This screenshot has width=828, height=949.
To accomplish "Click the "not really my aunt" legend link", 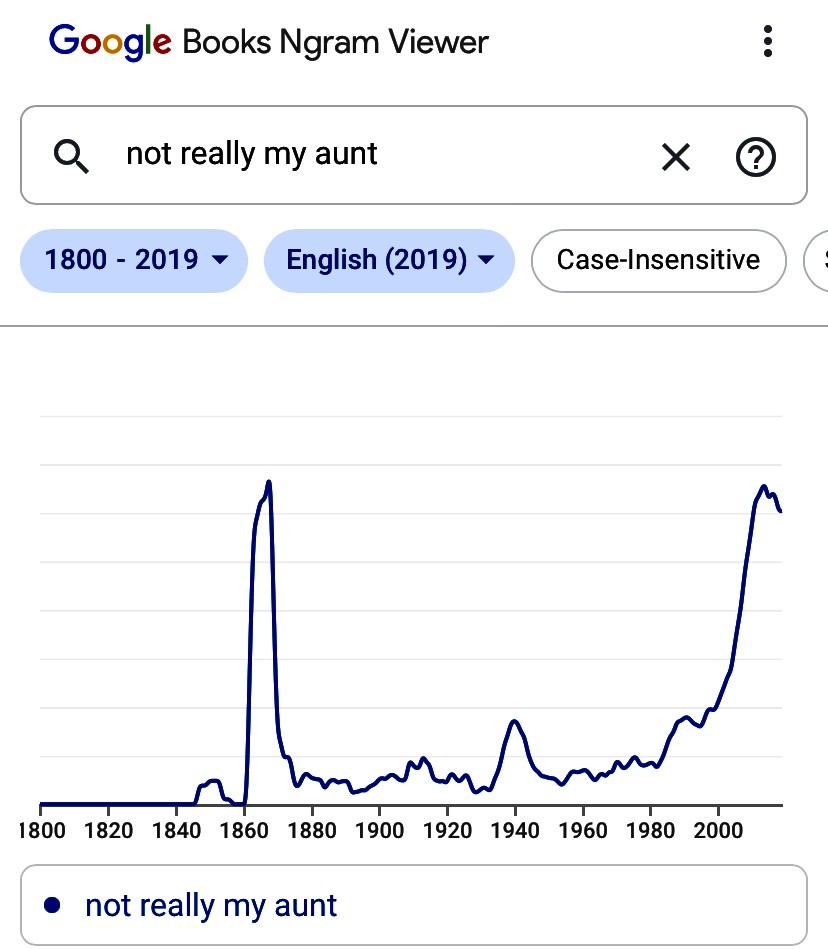I will point(211,905).
